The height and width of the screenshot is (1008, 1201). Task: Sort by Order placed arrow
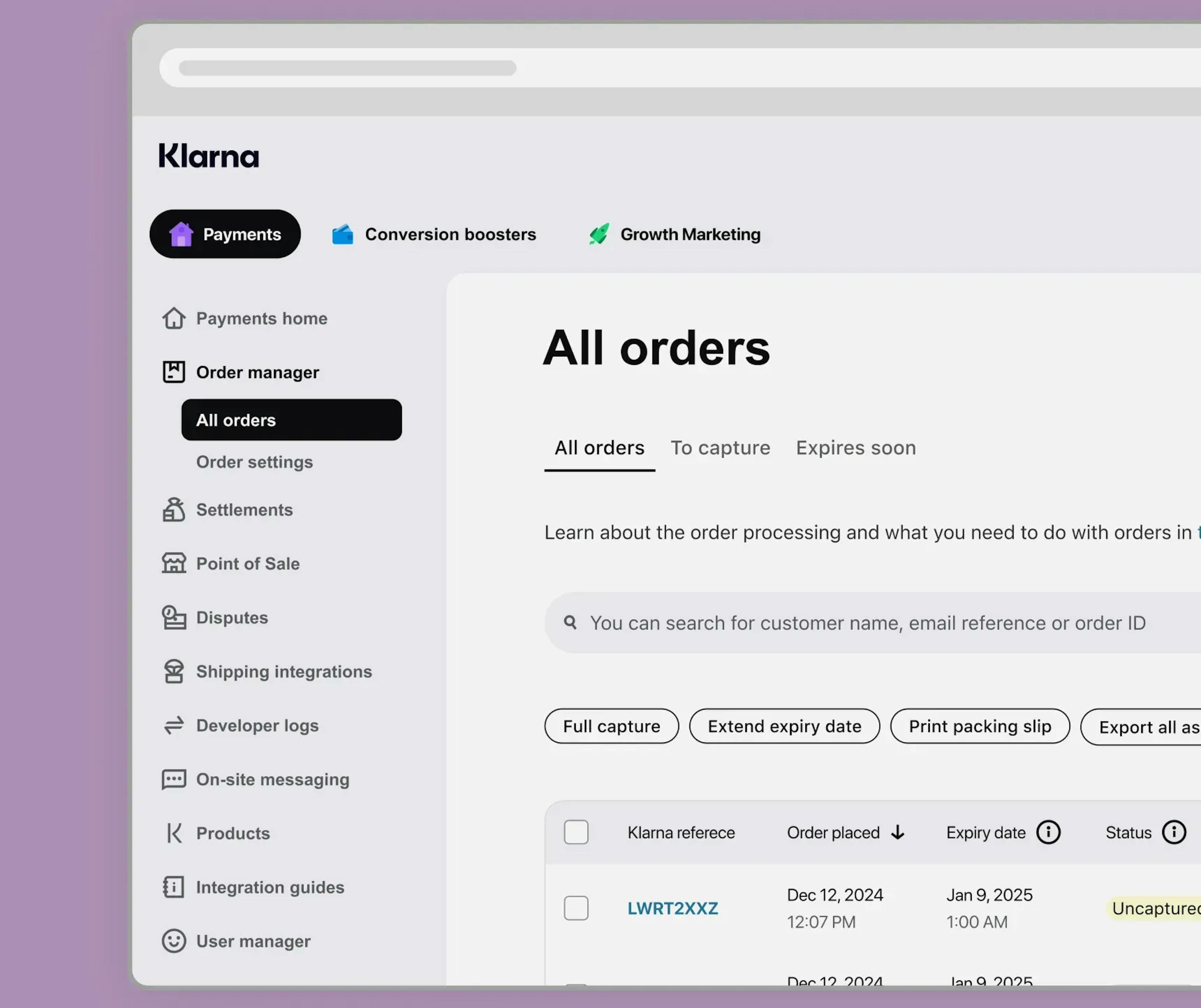pos(898,832)
